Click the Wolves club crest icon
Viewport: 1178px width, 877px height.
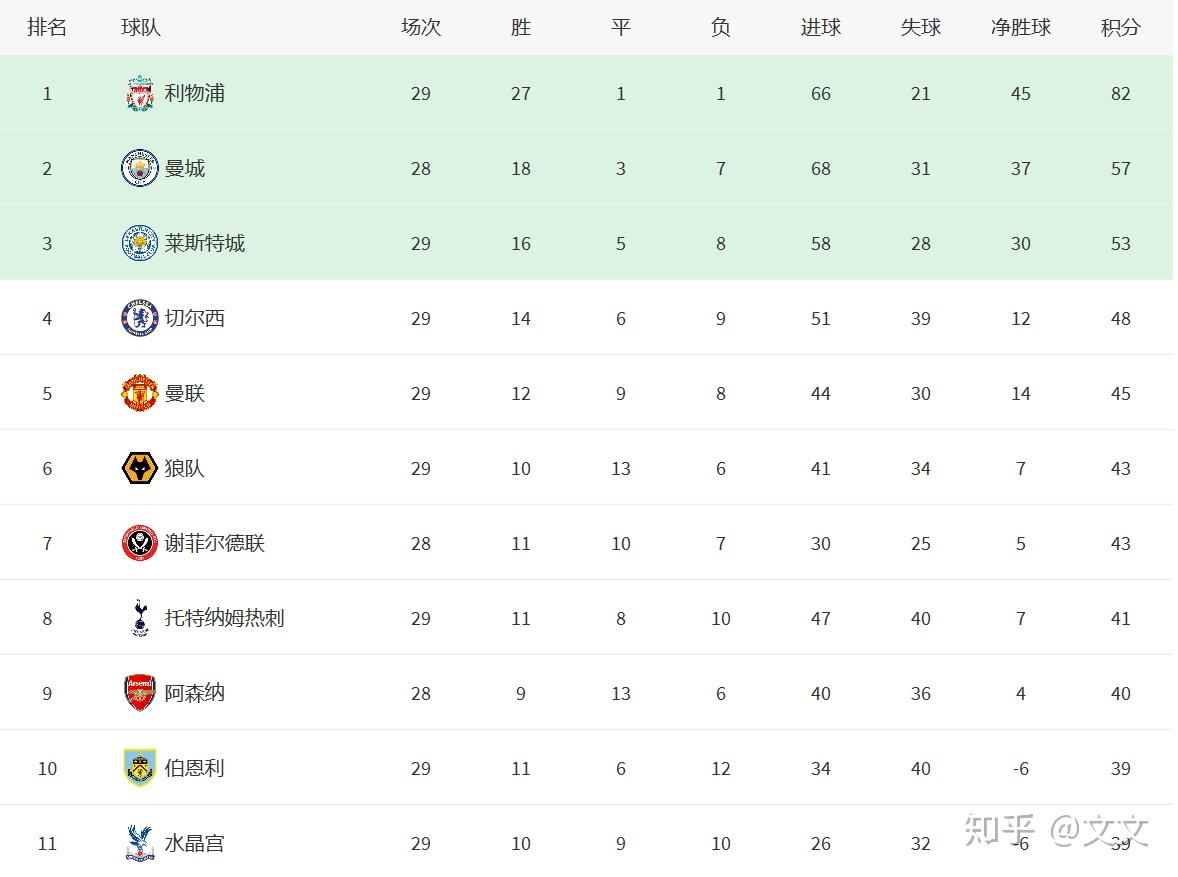tap(140, 468)
